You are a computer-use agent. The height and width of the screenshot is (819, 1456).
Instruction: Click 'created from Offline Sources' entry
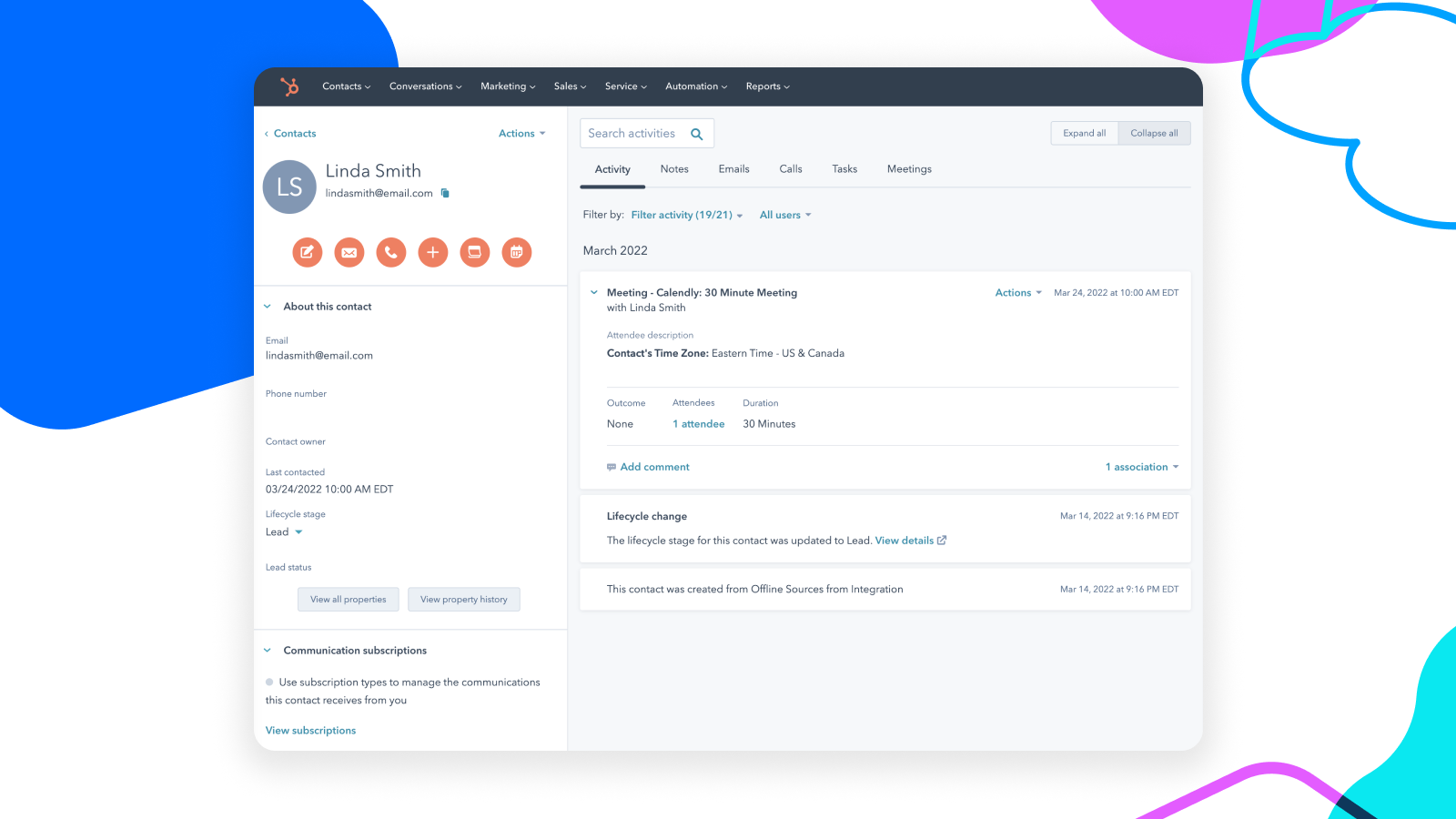[x=755, y=590]
